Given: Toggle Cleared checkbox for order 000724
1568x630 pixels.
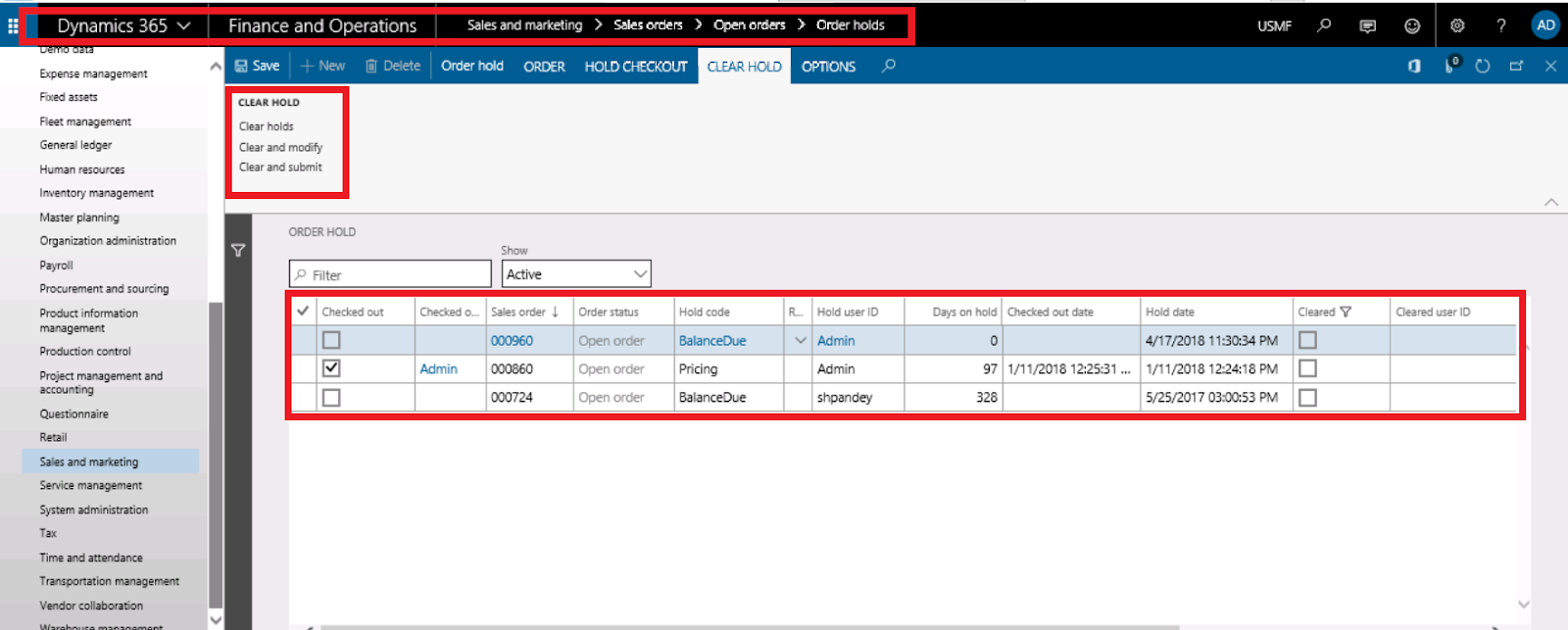Looking at the screenshot, I should [1307, 397].
